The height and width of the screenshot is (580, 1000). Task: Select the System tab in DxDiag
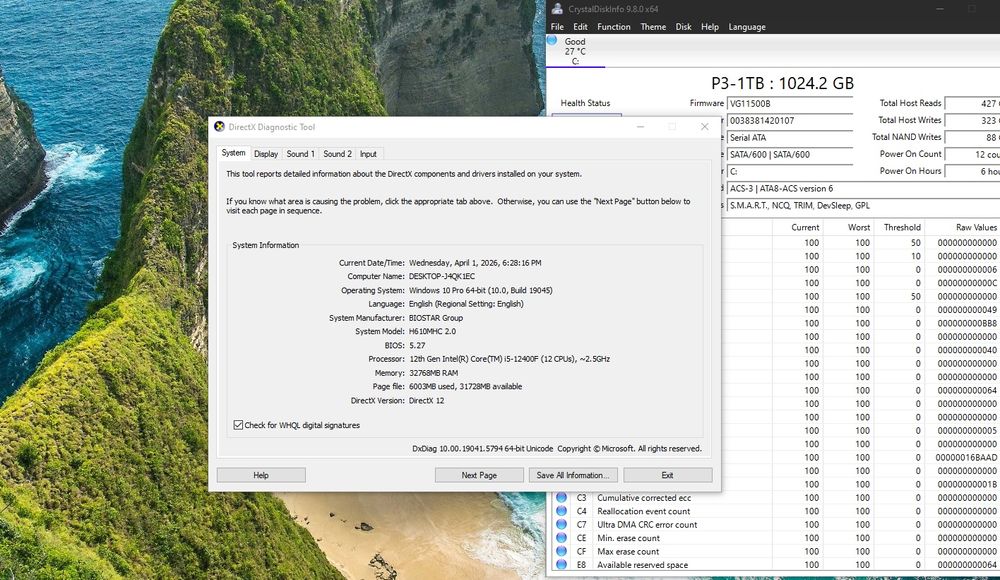pos(233,153)
